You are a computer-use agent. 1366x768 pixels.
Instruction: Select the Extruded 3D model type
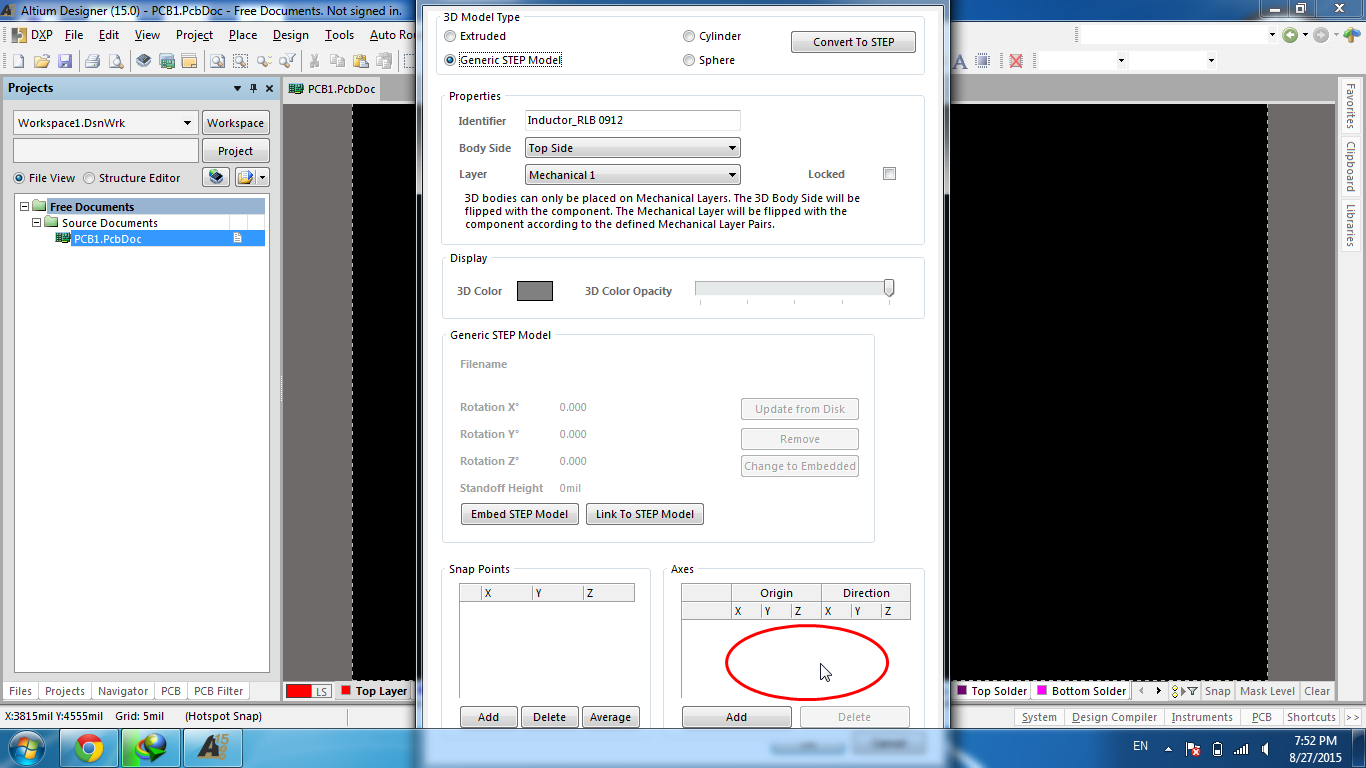coord(450,36)
